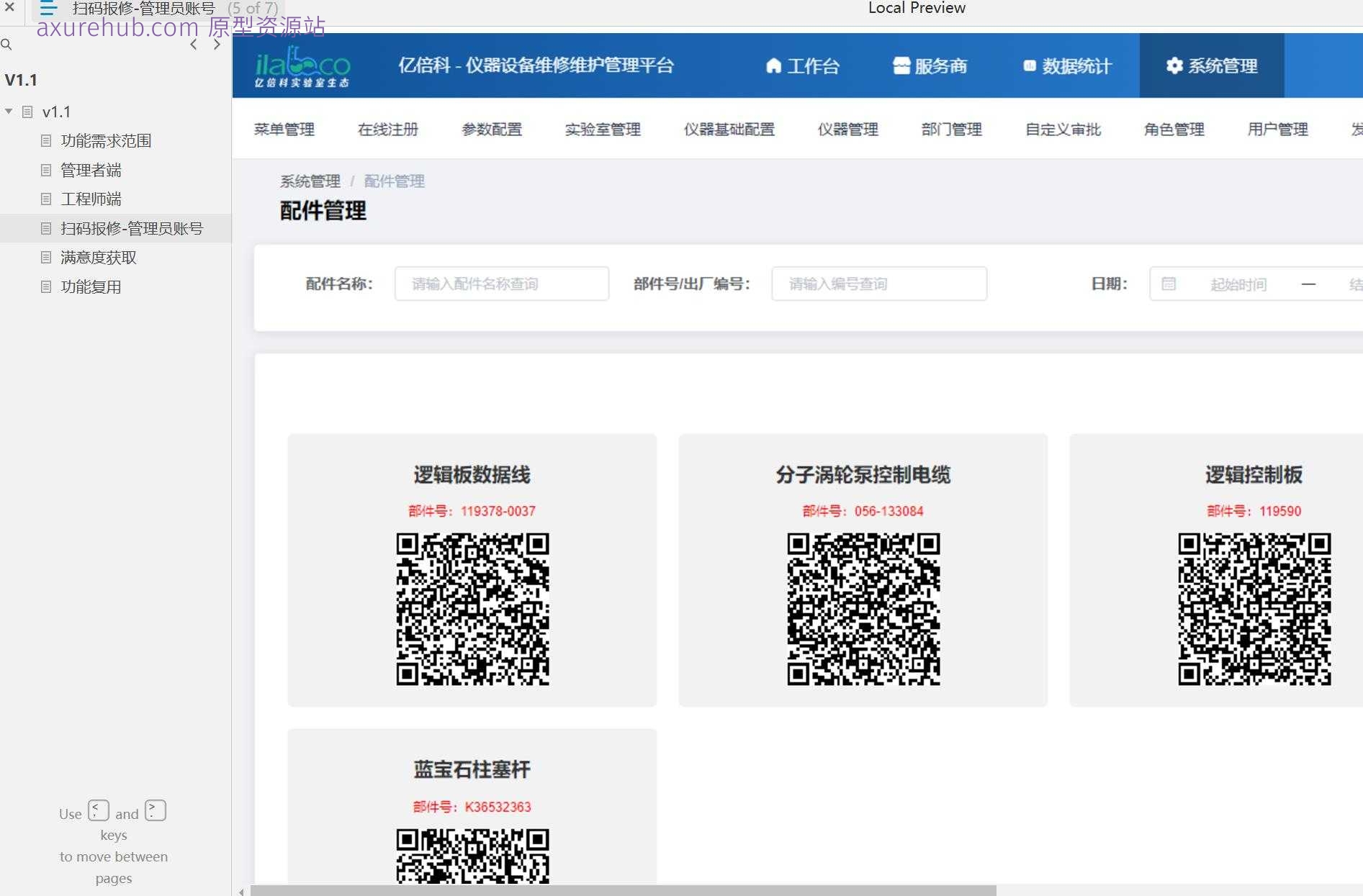Open the 功能需求范围 page
1363x896 pixels.
click(x=106, y=141)
